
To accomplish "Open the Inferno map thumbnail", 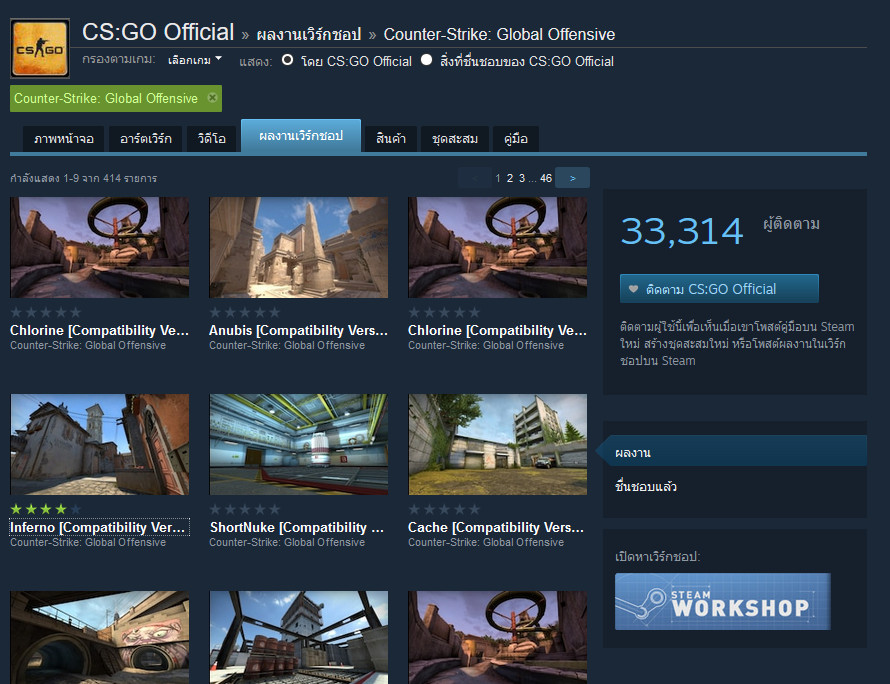I will pos(100,444).
